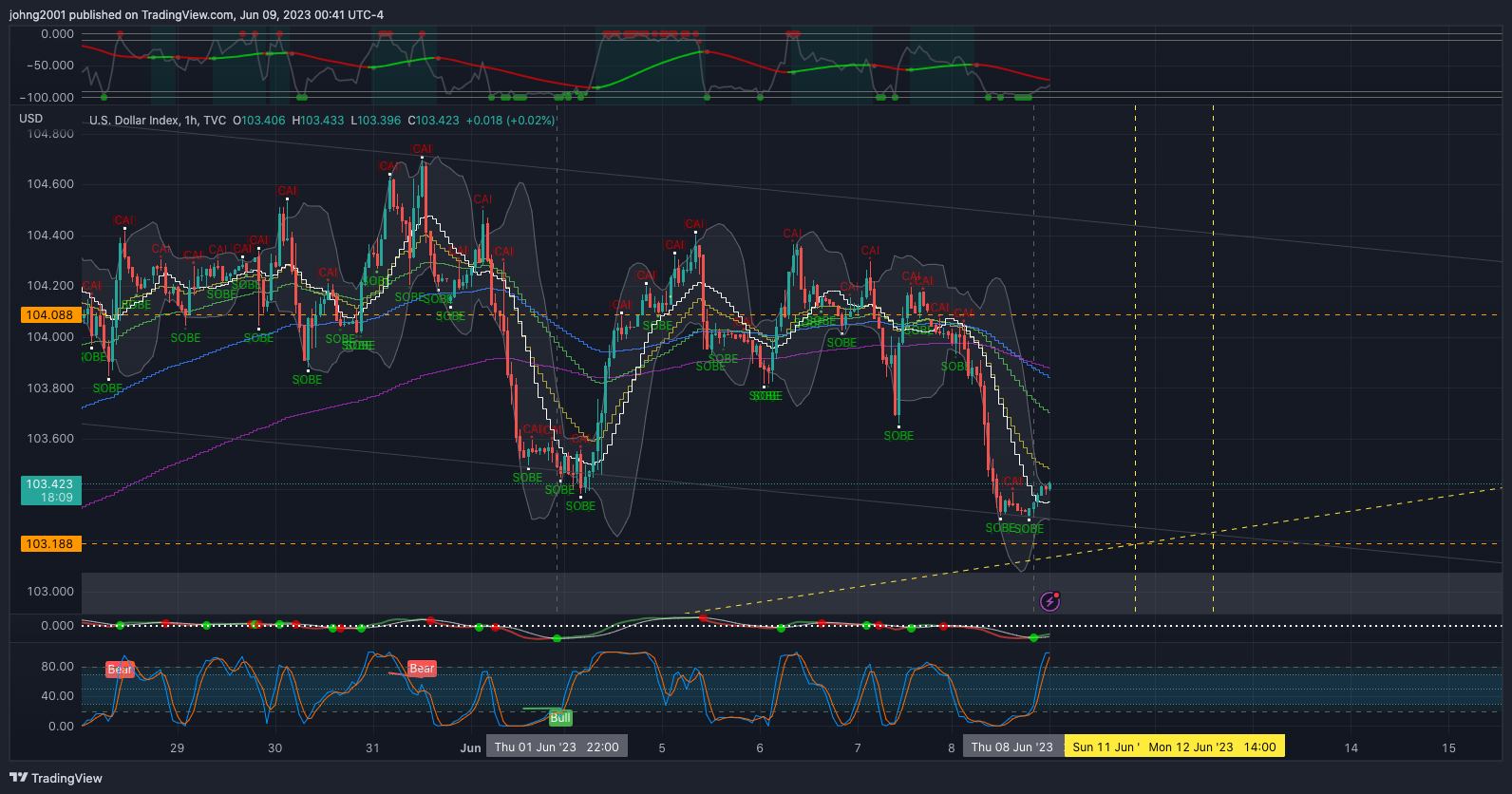1512x794 pixels.
Task: Click the 103.000 price axis value
Action: (50, 592)
